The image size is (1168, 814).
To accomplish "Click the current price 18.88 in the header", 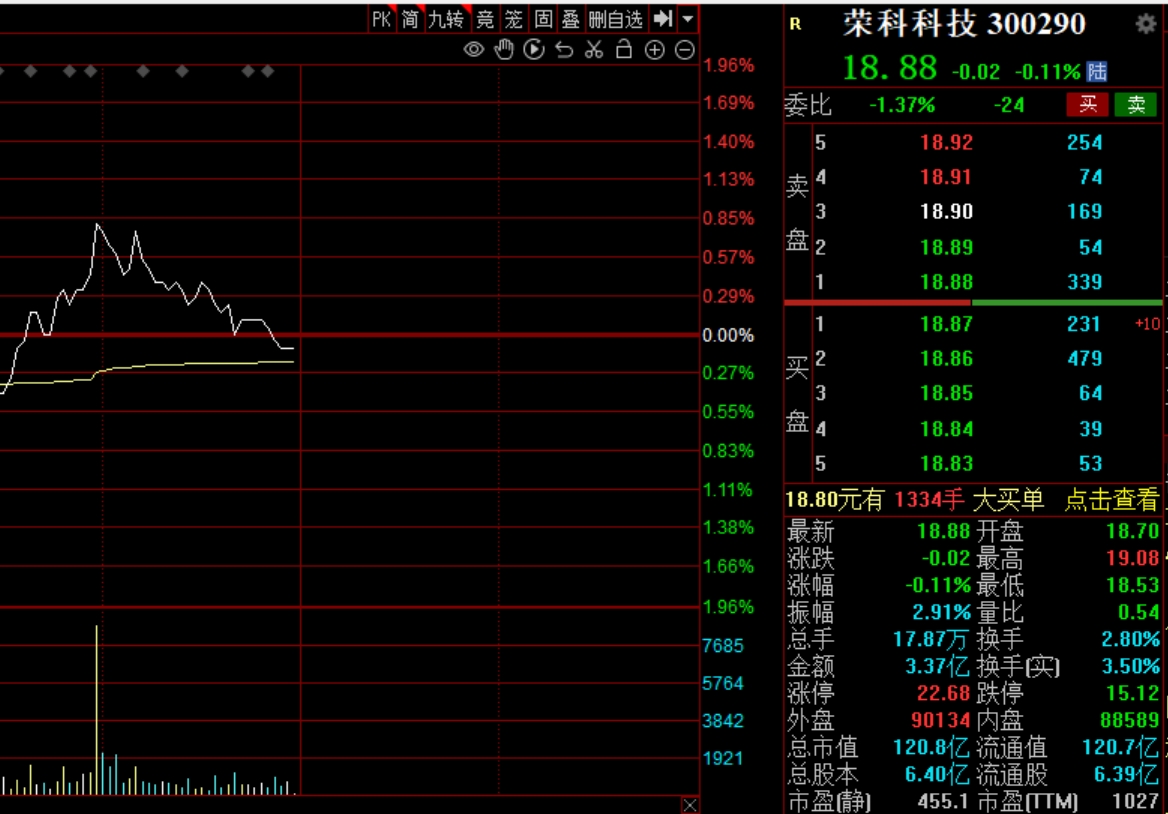I will pos(889,69).
